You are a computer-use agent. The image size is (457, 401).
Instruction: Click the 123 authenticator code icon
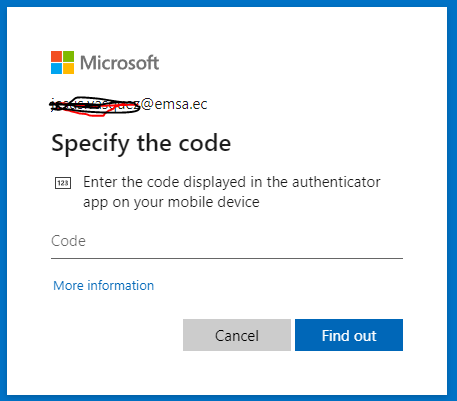(63, 183)
